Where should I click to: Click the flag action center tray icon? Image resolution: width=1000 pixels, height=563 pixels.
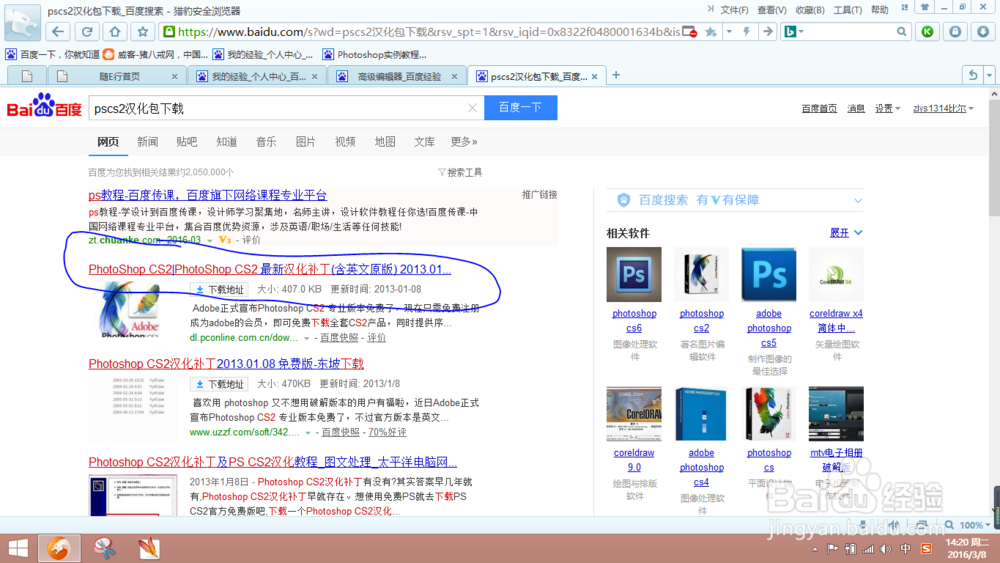click(832, 549)
